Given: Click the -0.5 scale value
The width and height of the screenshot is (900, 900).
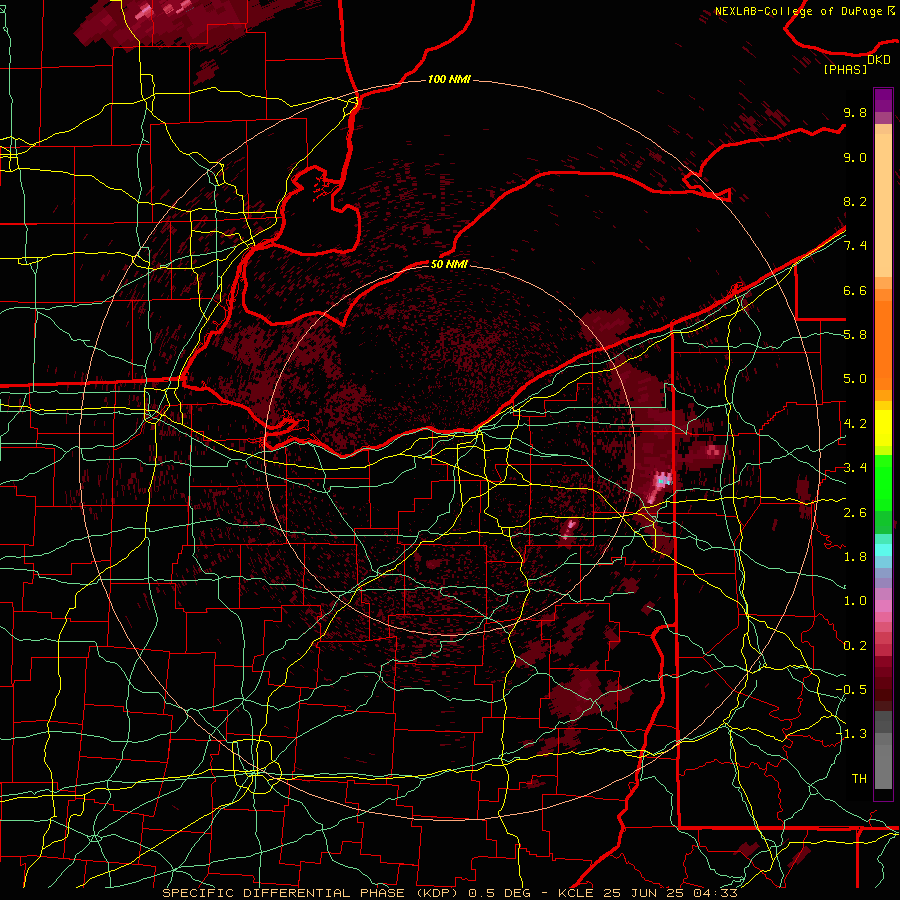Looking at the screenshot, I should [851, 690].
